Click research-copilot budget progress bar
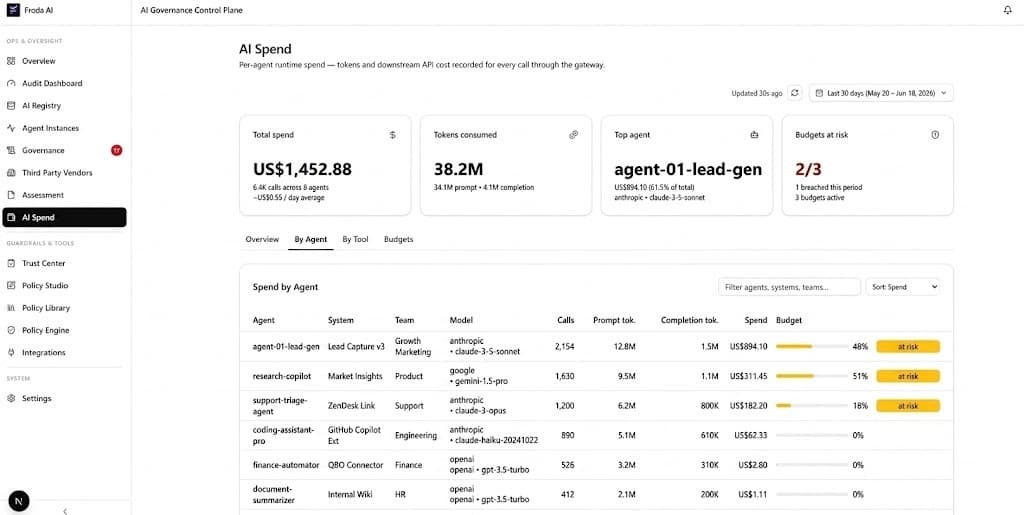Screen dimensions: 1024x515 coord(811,376)
